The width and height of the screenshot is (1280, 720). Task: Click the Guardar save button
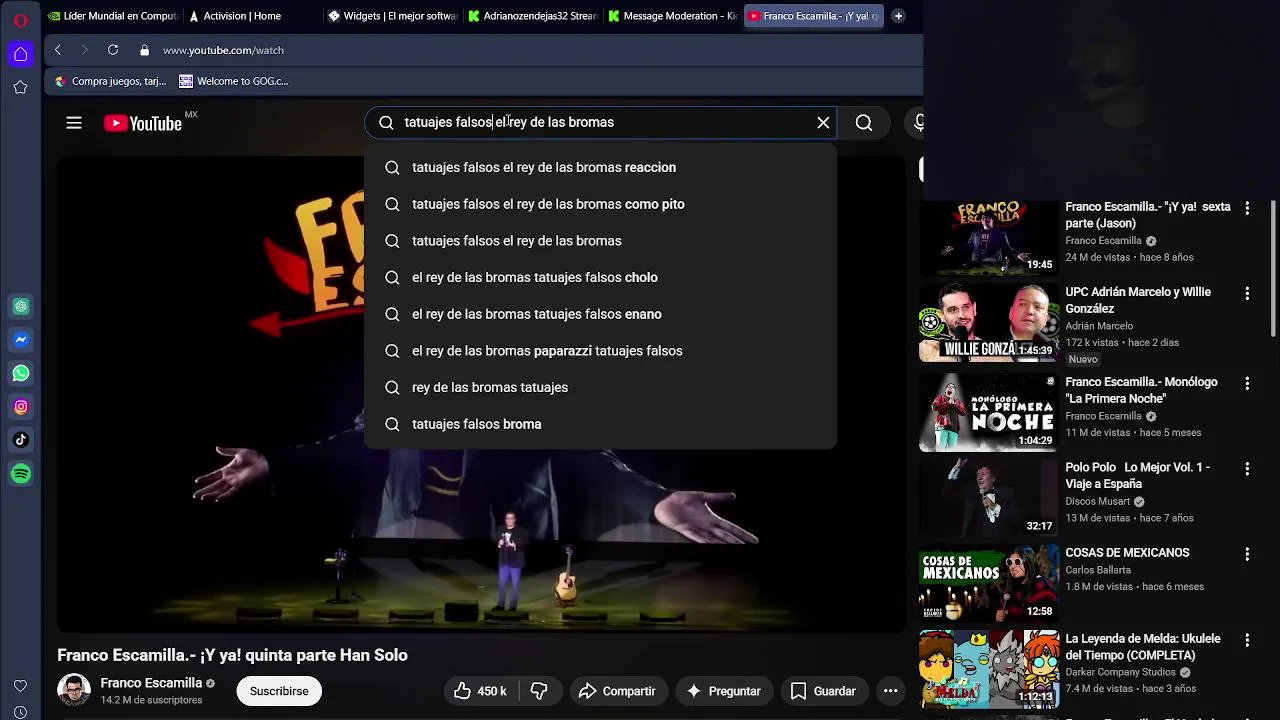(x=823, y=691)
